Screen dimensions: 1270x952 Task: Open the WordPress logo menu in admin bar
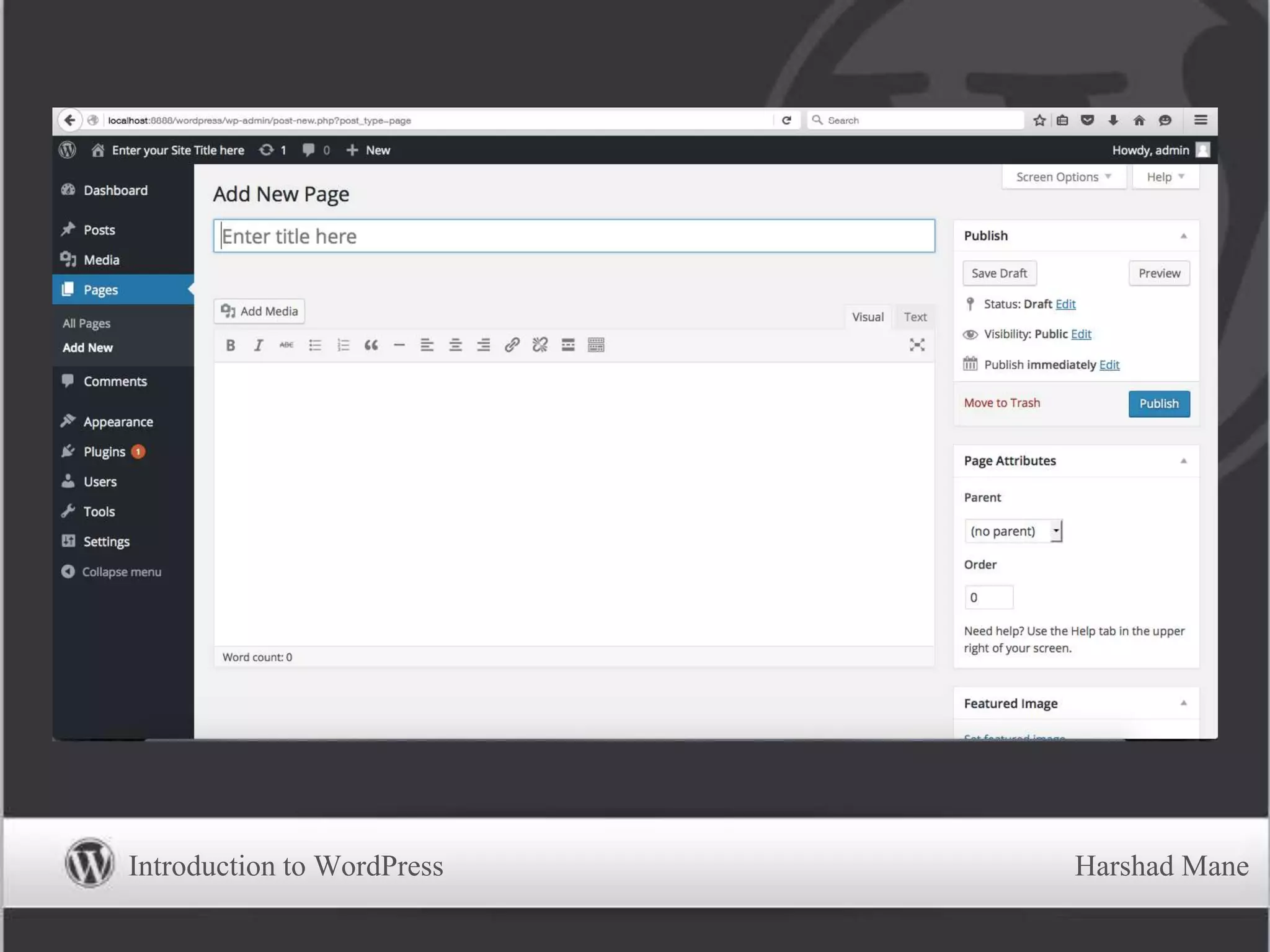[x=68, y=150]
